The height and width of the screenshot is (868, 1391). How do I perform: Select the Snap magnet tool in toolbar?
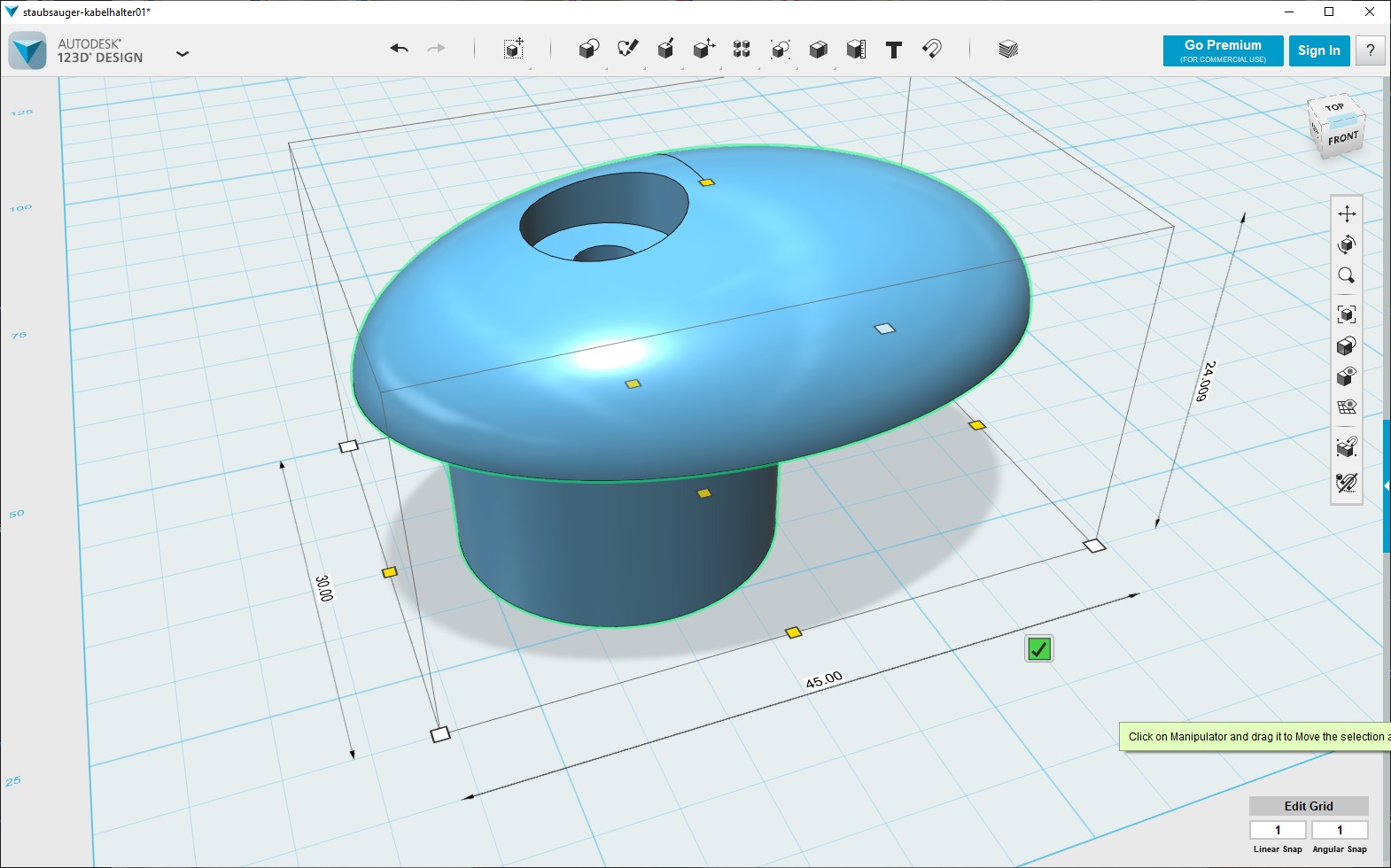(931, 49)
